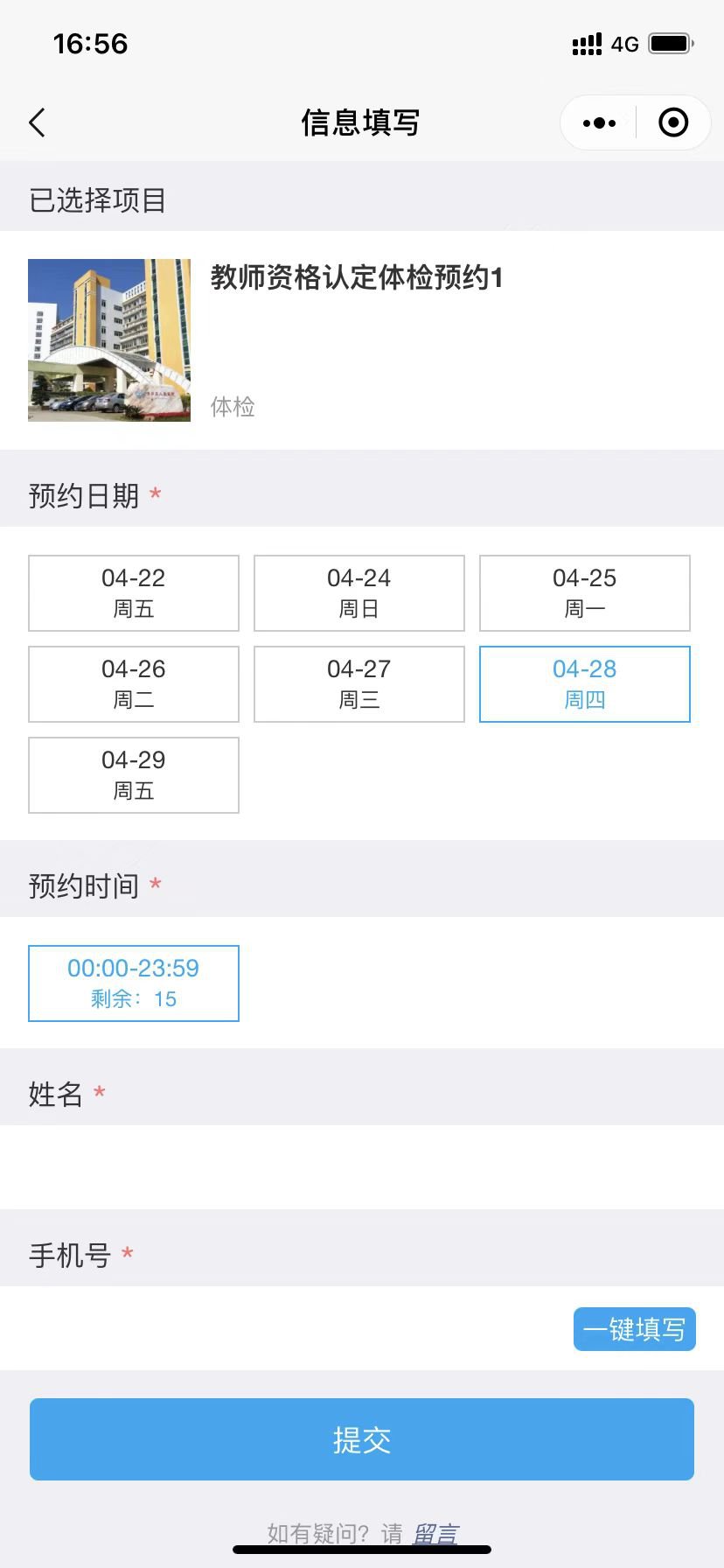Tap the battery status icon
This screenshot has width=724, height=1568.
pos(671,44)
